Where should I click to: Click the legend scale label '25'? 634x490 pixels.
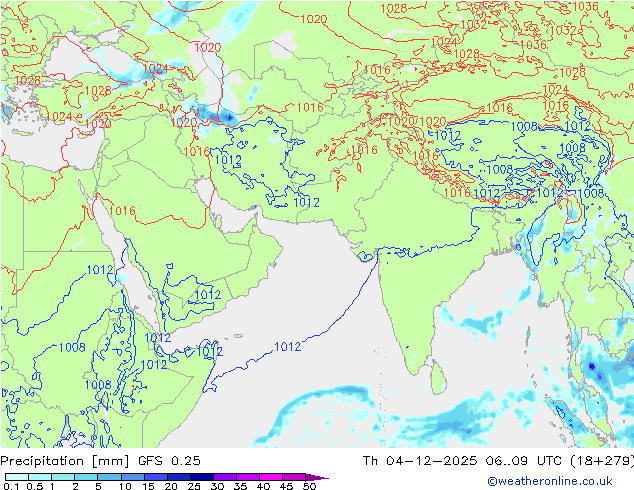(x=194, y=486)
